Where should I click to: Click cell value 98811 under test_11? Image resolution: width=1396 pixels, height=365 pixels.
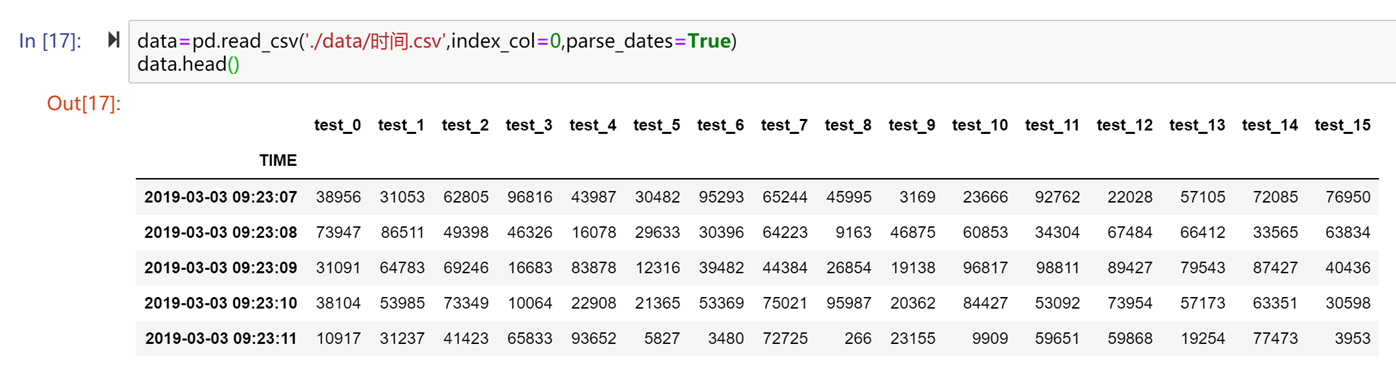(x=1056, y=268)
